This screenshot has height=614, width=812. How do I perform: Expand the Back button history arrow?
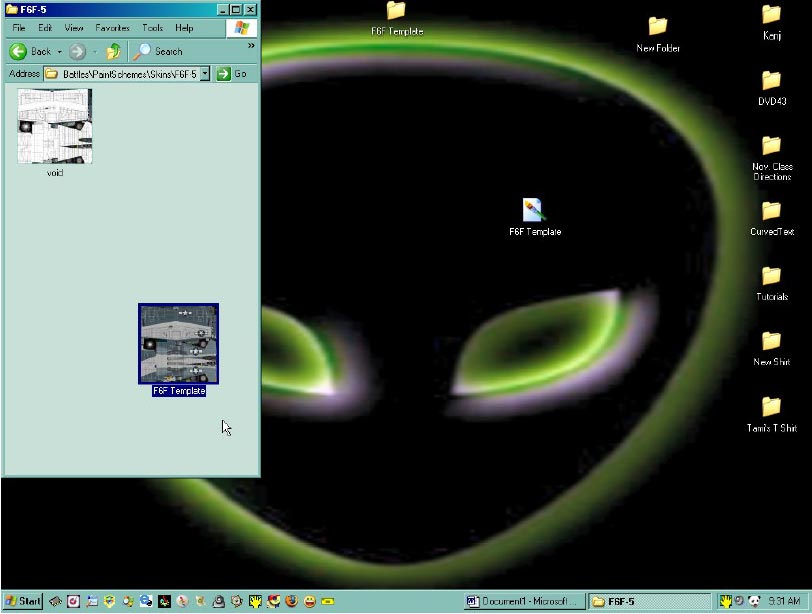coord(60,51)
